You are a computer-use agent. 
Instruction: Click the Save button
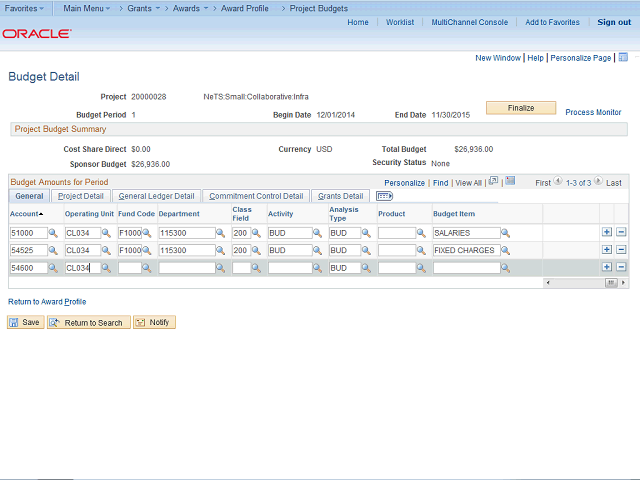point(25,322)
